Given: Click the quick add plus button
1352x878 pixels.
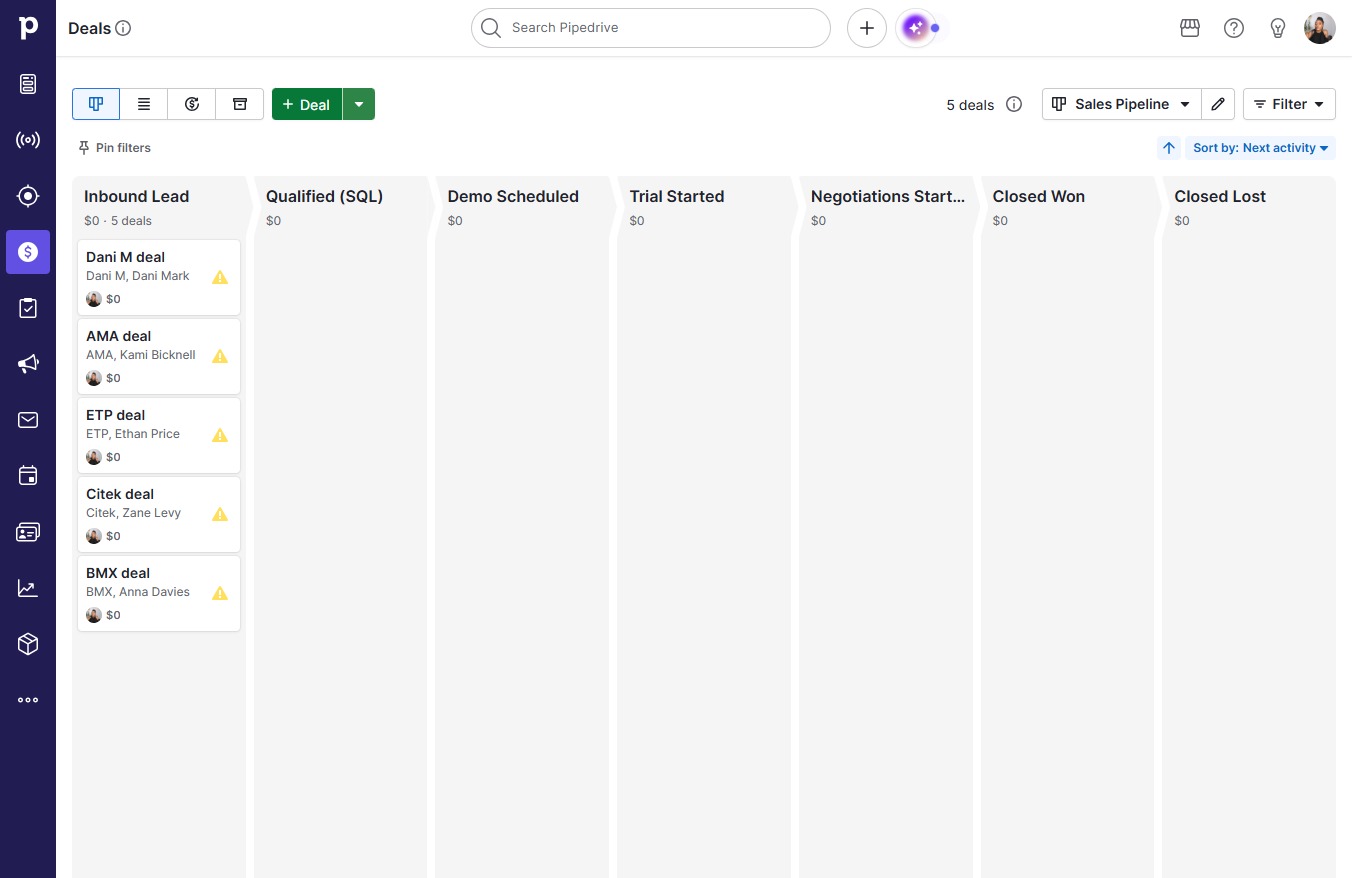Looking at the screenshot, I should click(867, 28).
